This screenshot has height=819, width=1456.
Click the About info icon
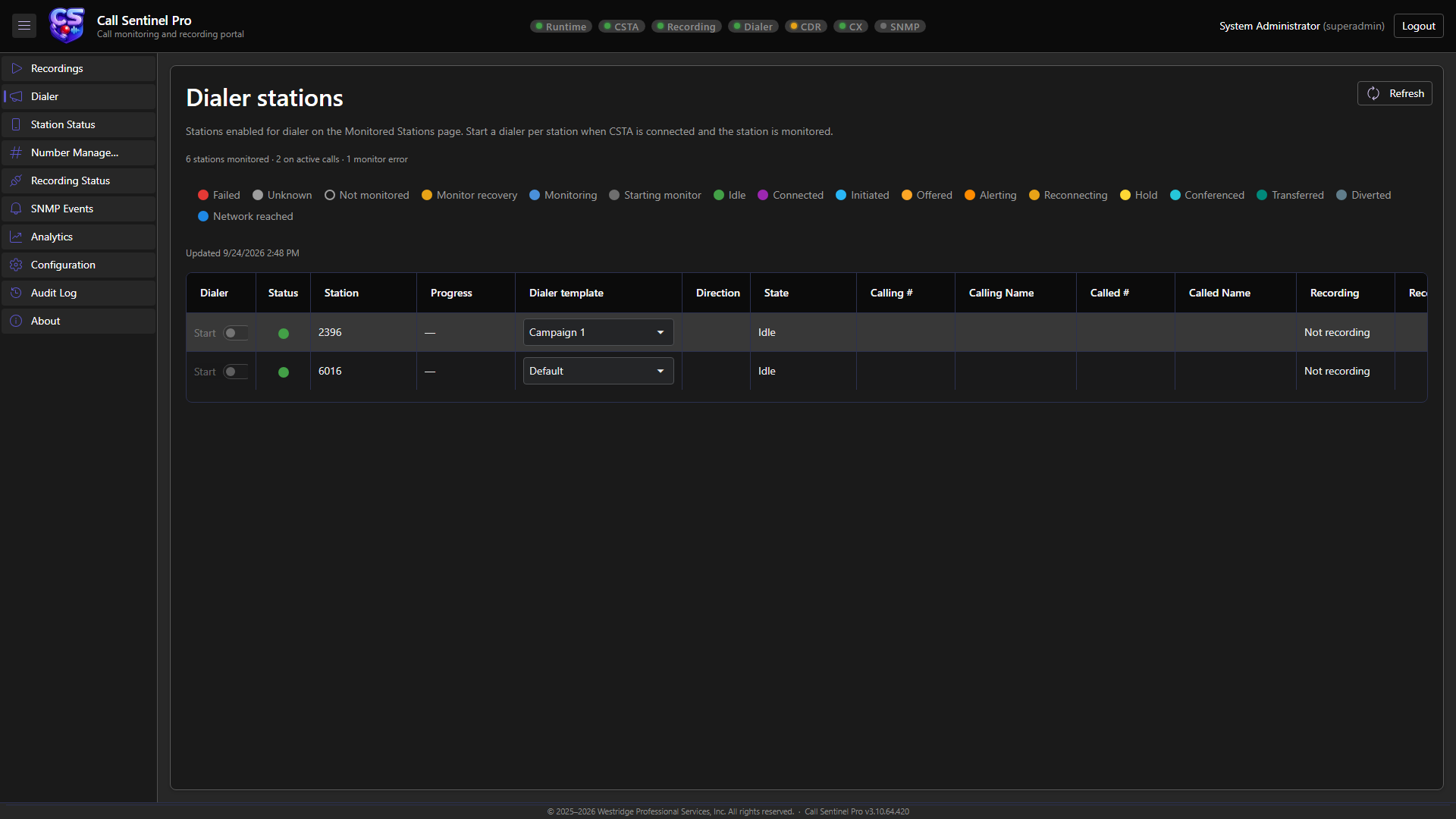pyautogui.click(x=16, y=321)
